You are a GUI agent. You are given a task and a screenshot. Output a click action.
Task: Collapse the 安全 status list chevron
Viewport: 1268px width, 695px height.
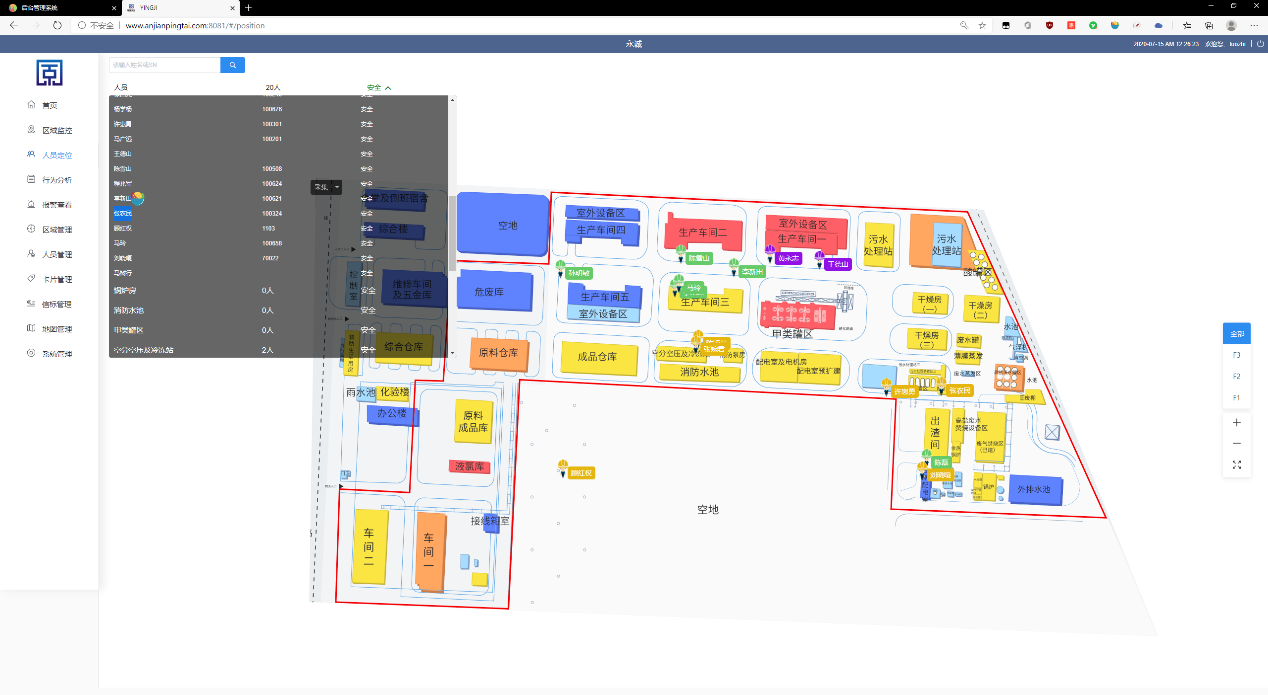[x=388, y=88]
